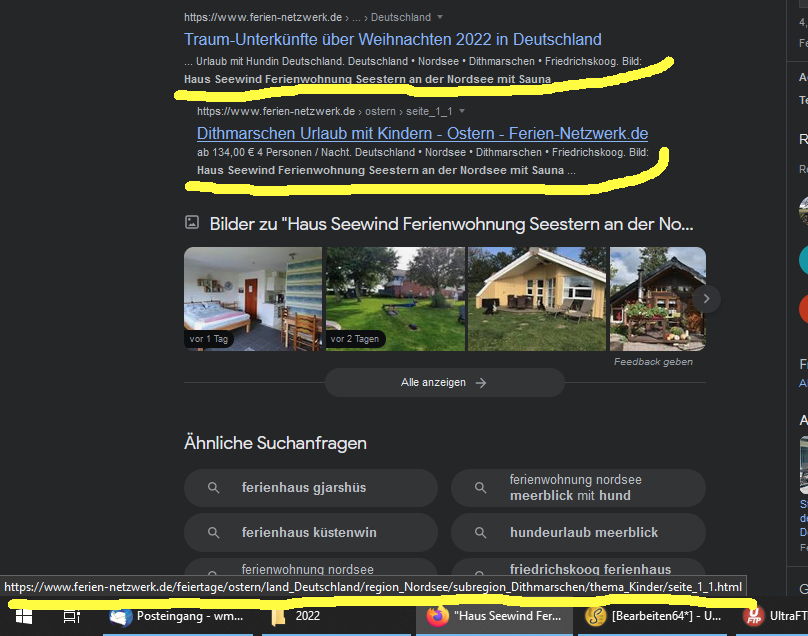Click the Ähnliche Suchanfragen heading
This screenshot has height=636, width=808.
275,443
